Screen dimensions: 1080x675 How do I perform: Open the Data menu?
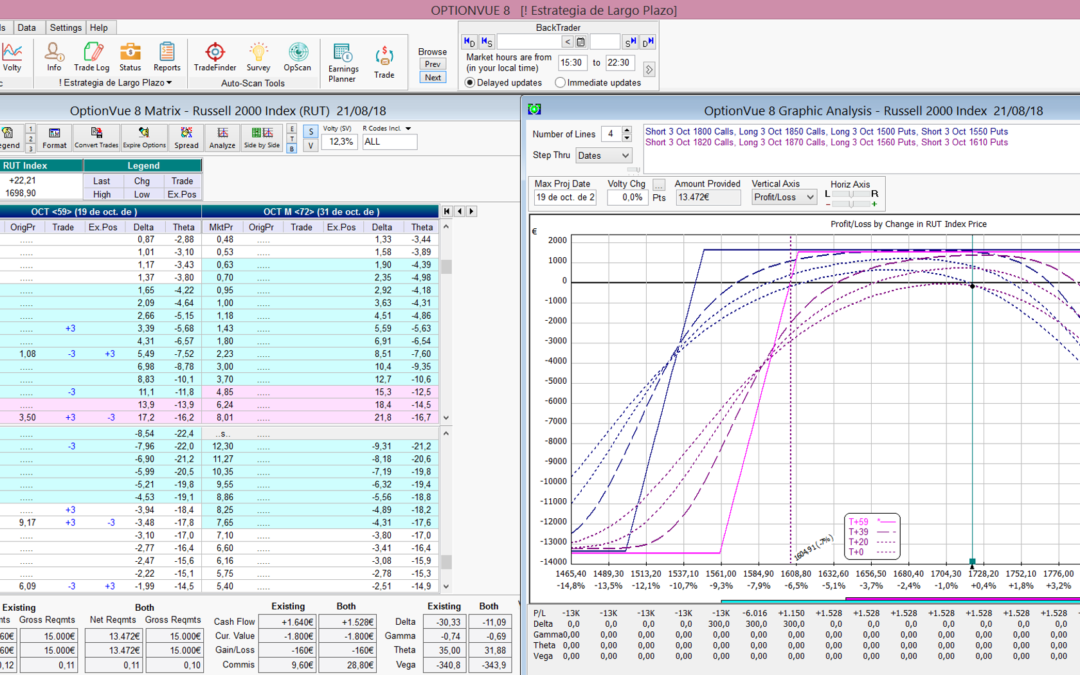[27, 28]
